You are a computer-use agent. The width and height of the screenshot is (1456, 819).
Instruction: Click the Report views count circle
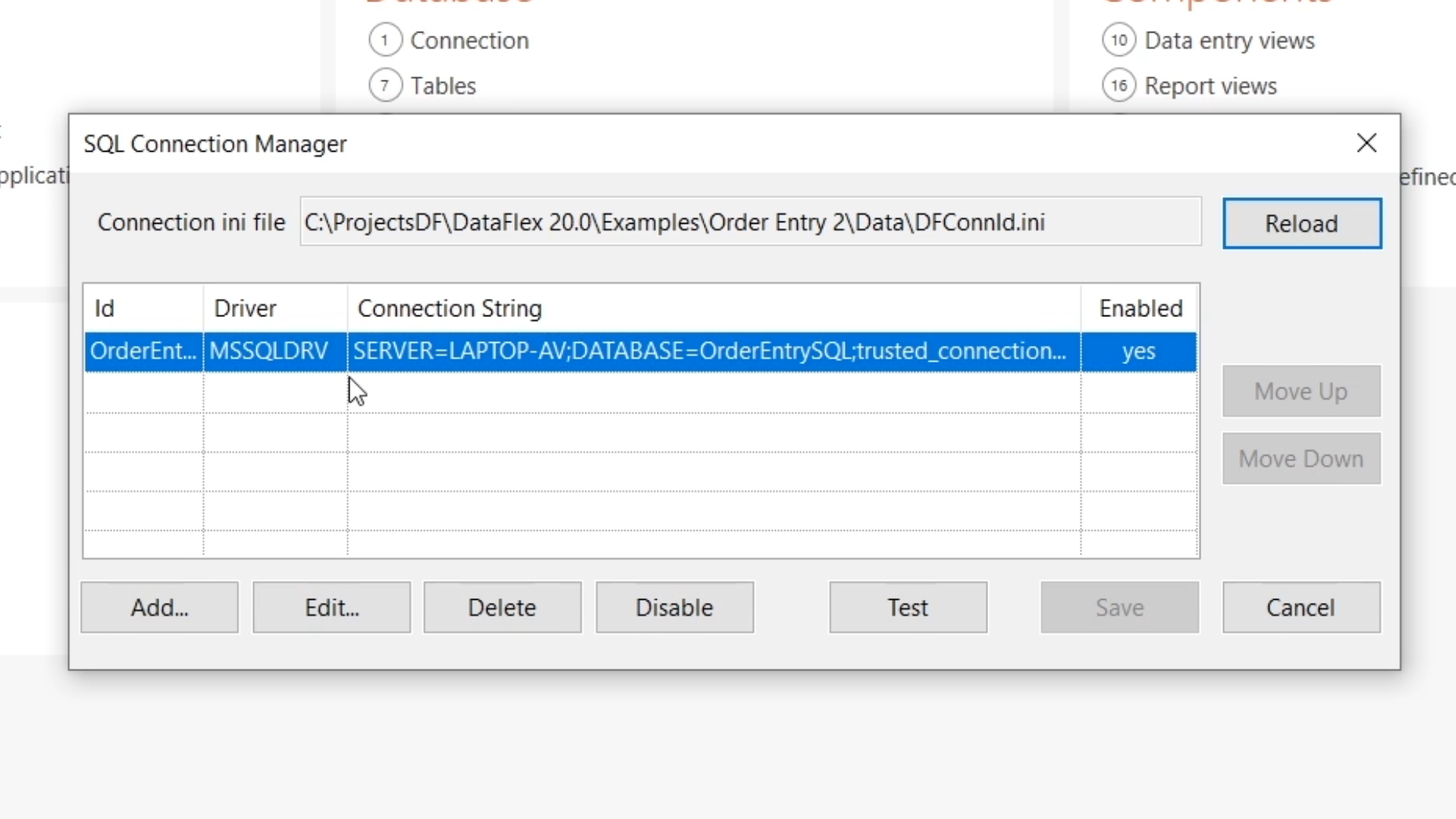pos(1119,86)
